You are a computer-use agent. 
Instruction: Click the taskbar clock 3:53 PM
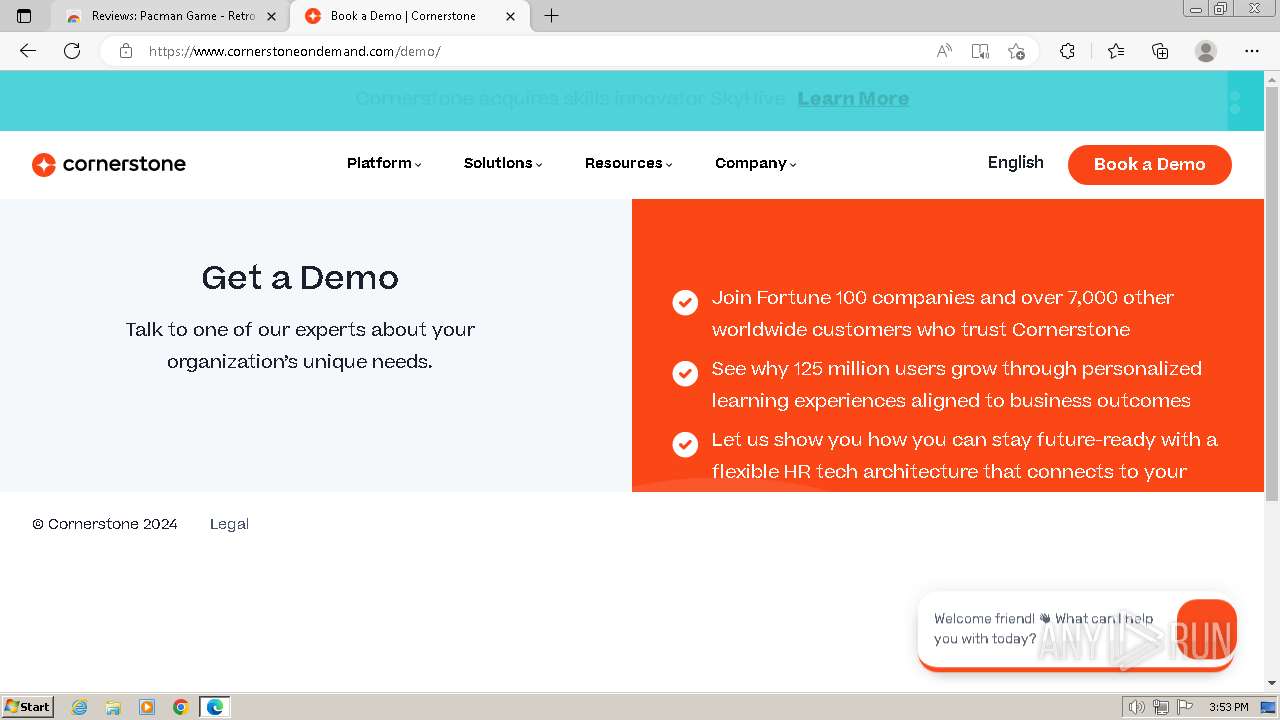(1228, 707)
